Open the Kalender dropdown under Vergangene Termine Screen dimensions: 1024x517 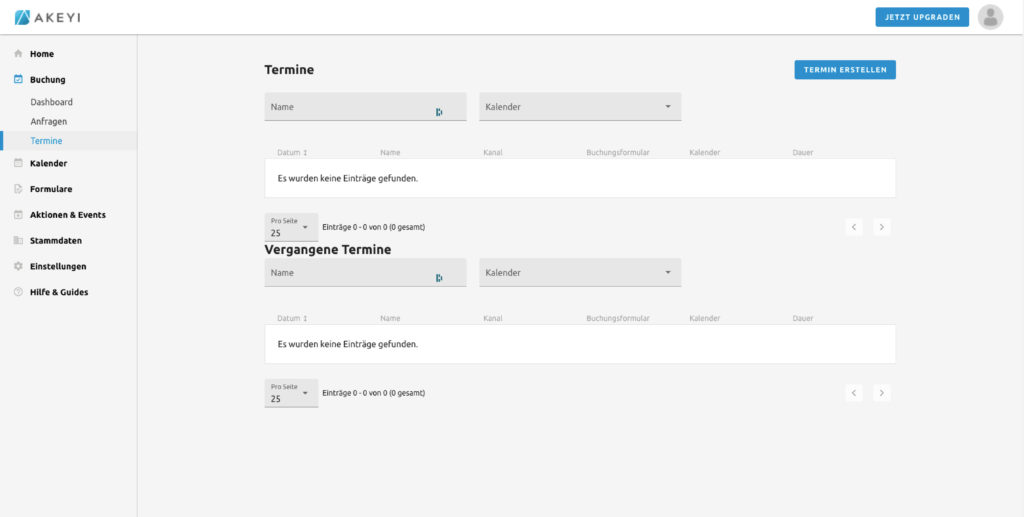(x=580, y=273)
